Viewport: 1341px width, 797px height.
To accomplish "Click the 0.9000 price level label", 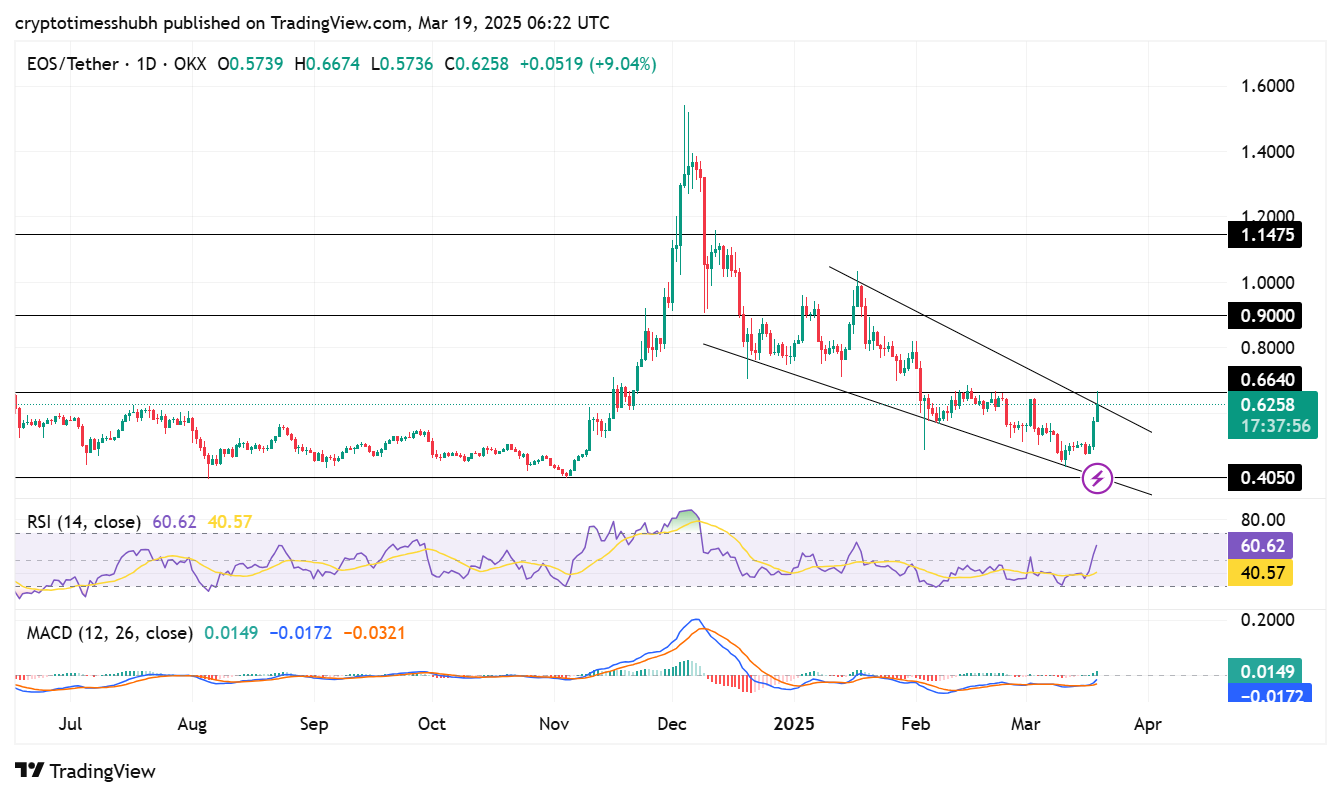I will click(1264, 316).
